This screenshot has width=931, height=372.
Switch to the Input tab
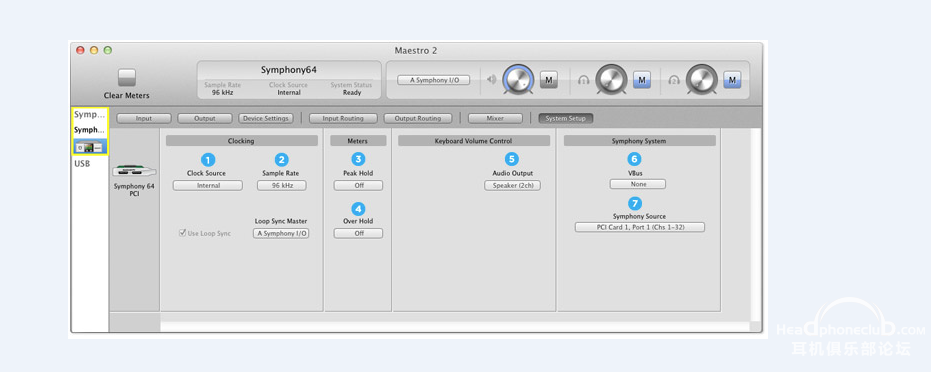[x=144, y=118]
